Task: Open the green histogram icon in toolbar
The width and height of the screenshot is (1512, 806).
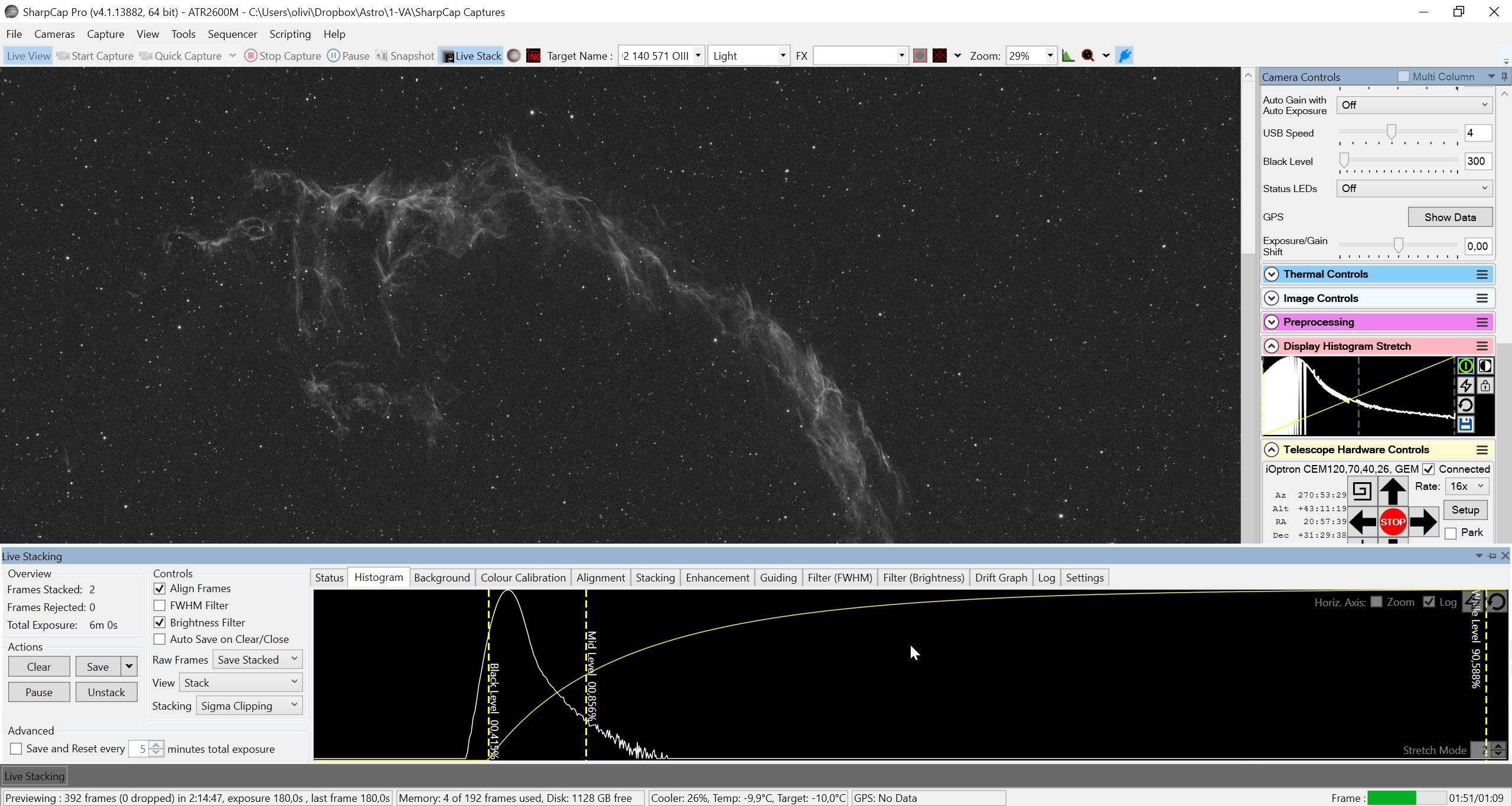Action: [1068, 56]
